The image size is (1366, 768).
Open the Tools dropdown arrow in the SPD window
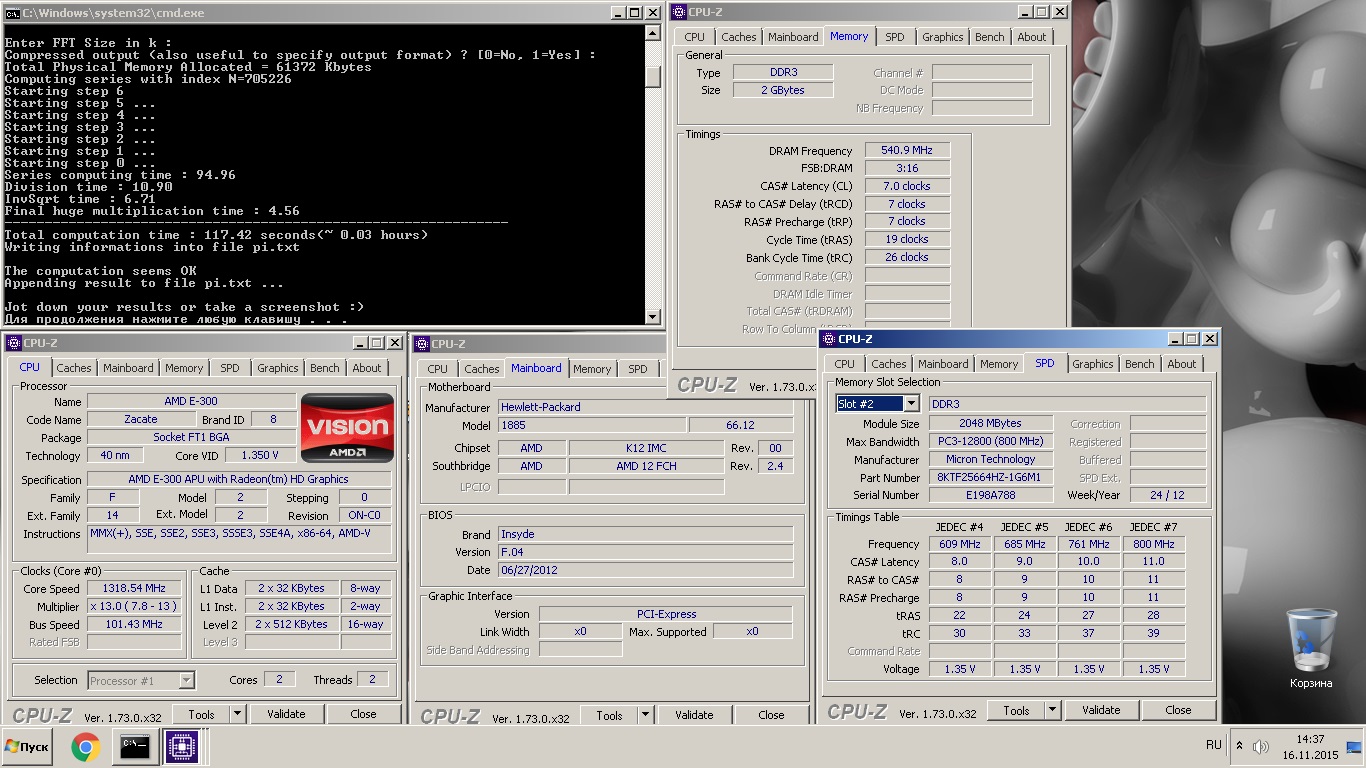(1053, 710)
